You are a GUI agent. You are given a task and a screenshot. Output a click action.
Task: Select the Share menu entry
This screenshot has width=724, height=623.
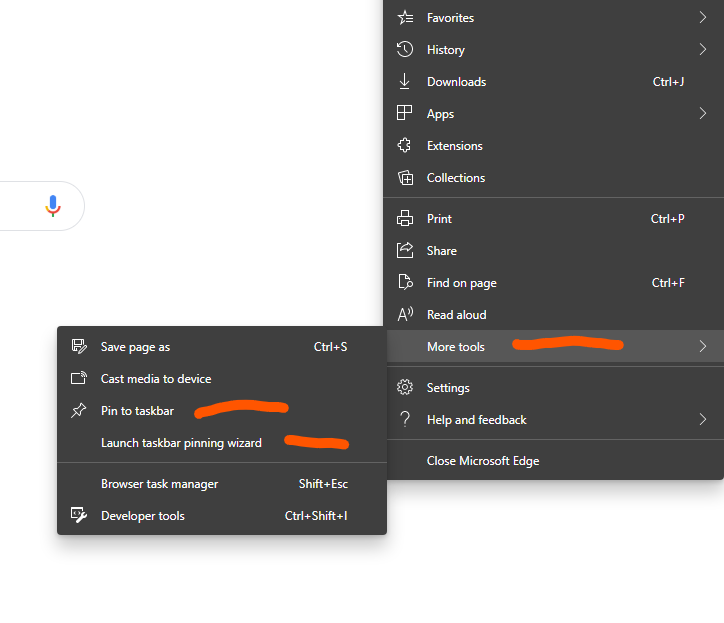(x=553, y=250)
